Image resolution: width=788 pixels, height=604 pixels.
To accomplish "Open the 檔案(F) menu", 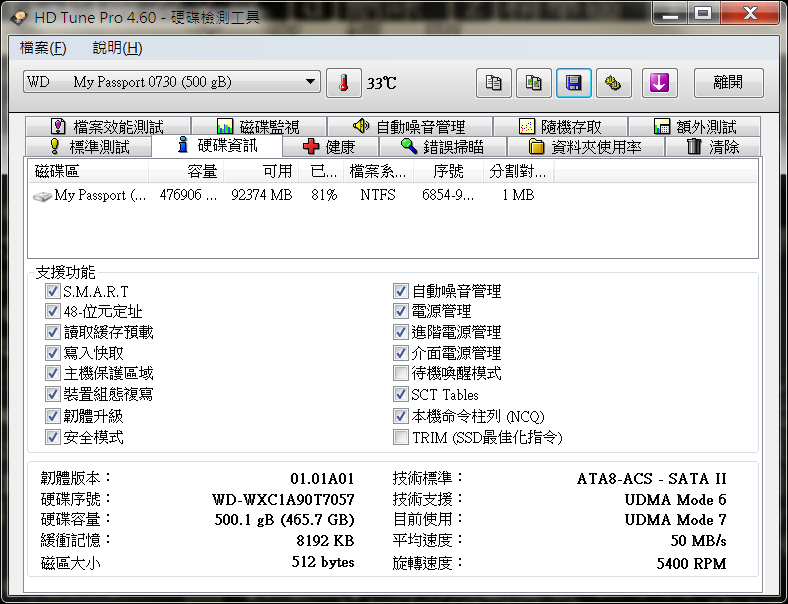I will click(x=43, y=48).
